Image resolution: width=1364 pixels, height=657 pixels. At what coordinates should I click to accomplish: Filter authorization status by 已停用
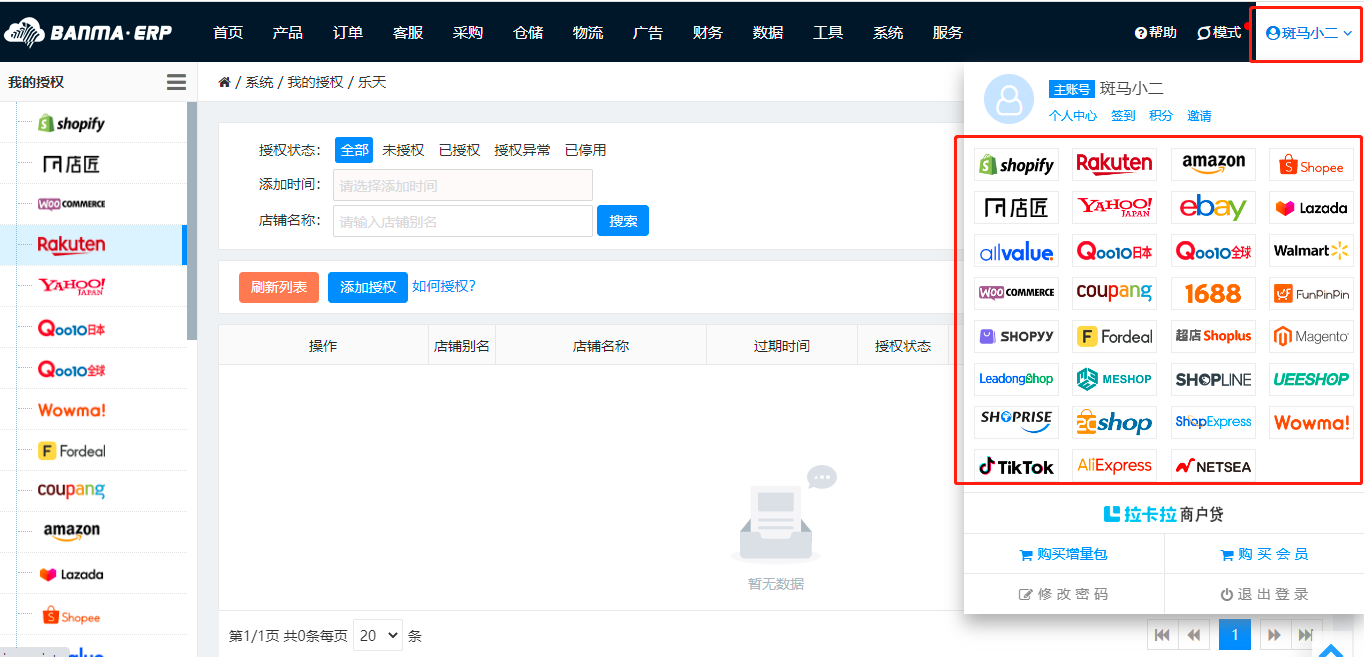point(586,150)
